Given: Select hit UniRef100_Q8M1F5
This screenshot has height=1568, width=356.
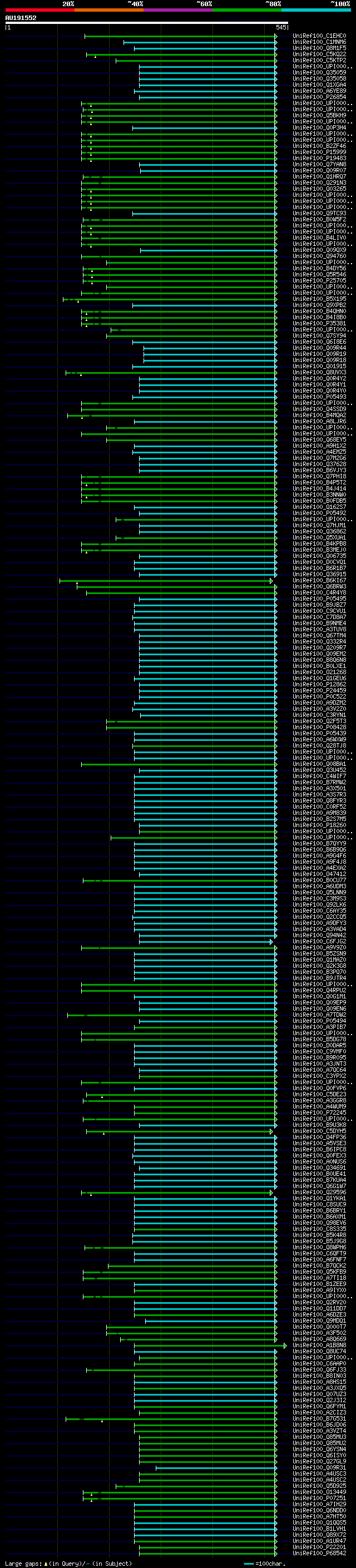Looking at the screenshot, I should pos(319,48).
